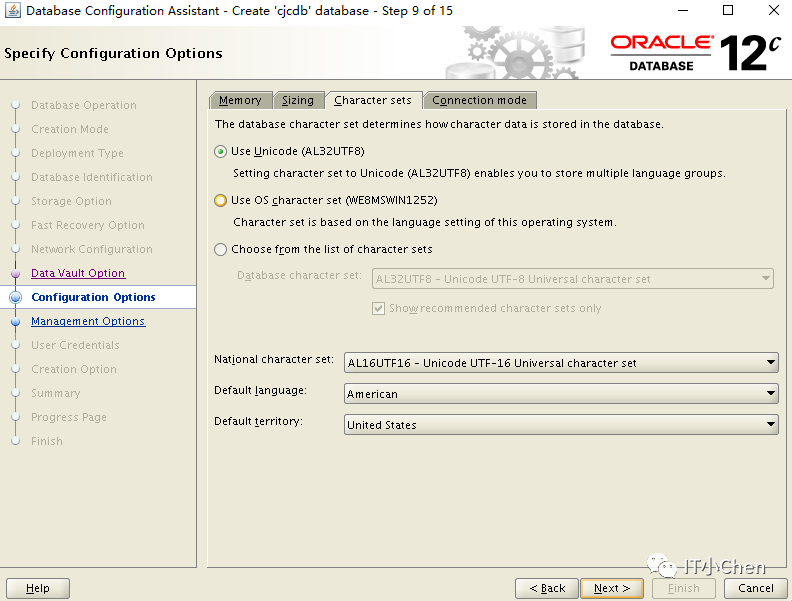Click the Management Options step bullet
792x601 pixels.
tap(16, 321)
